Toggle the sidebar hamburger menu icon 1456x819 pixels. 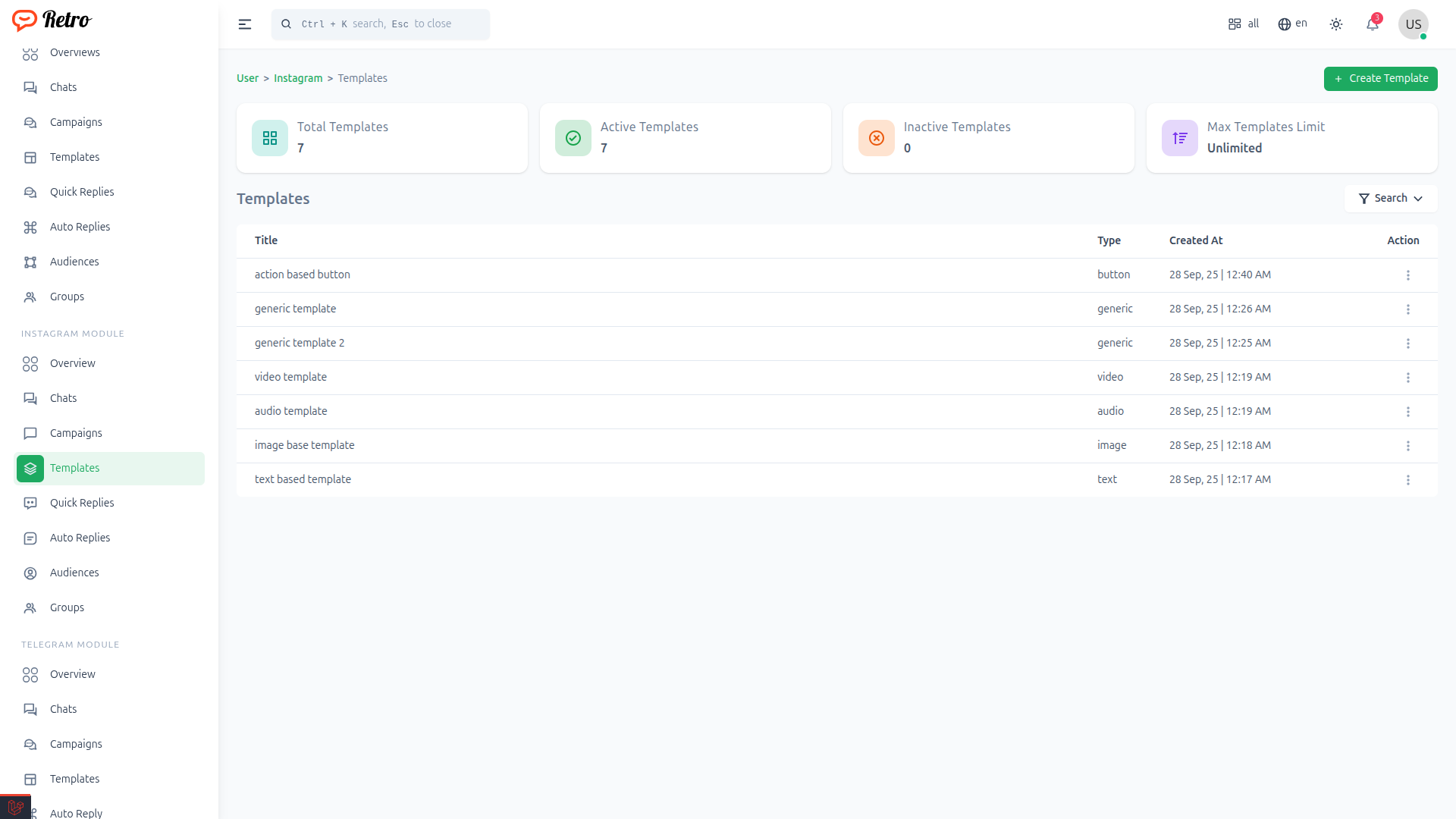(x=244, y=24)
